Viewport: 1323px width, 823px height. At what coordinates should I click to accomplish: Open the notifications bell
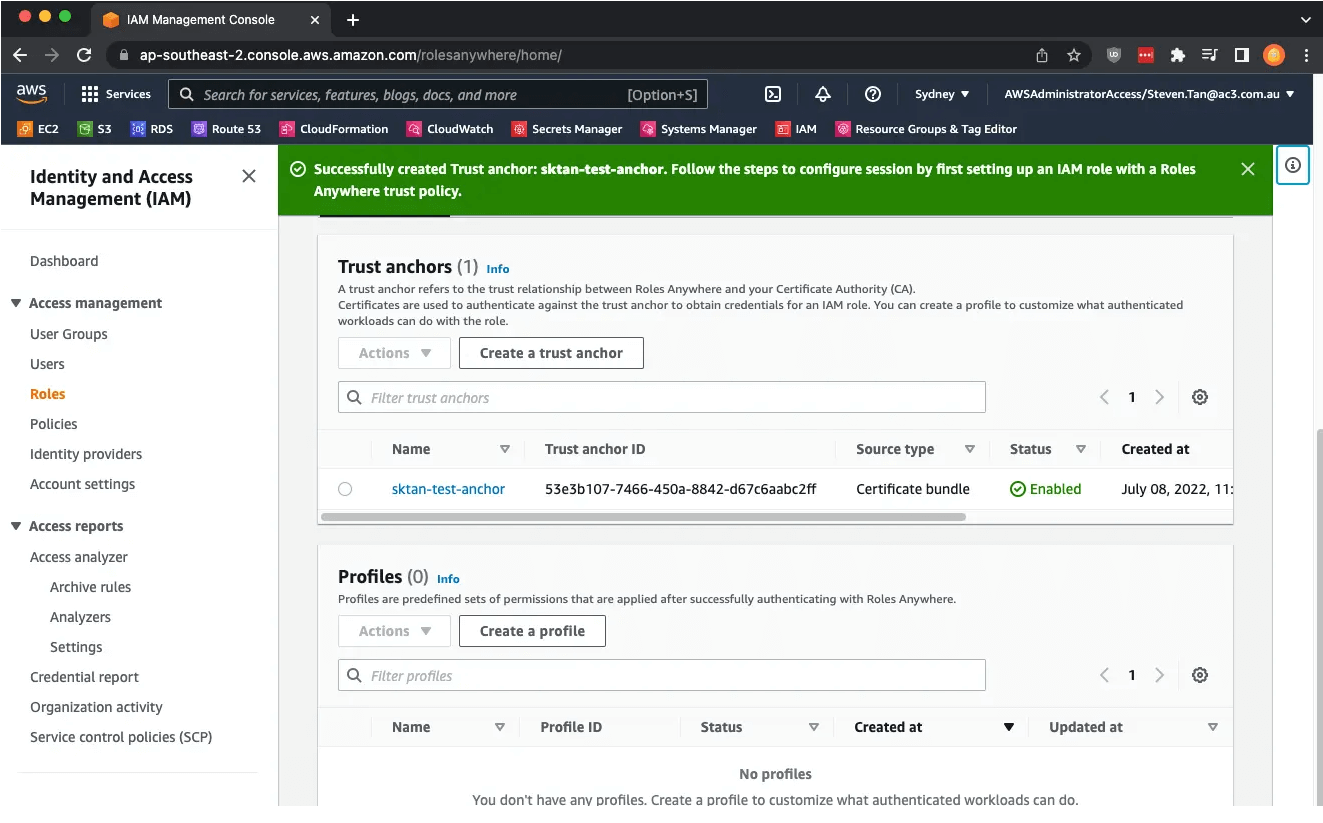[823, 94]
